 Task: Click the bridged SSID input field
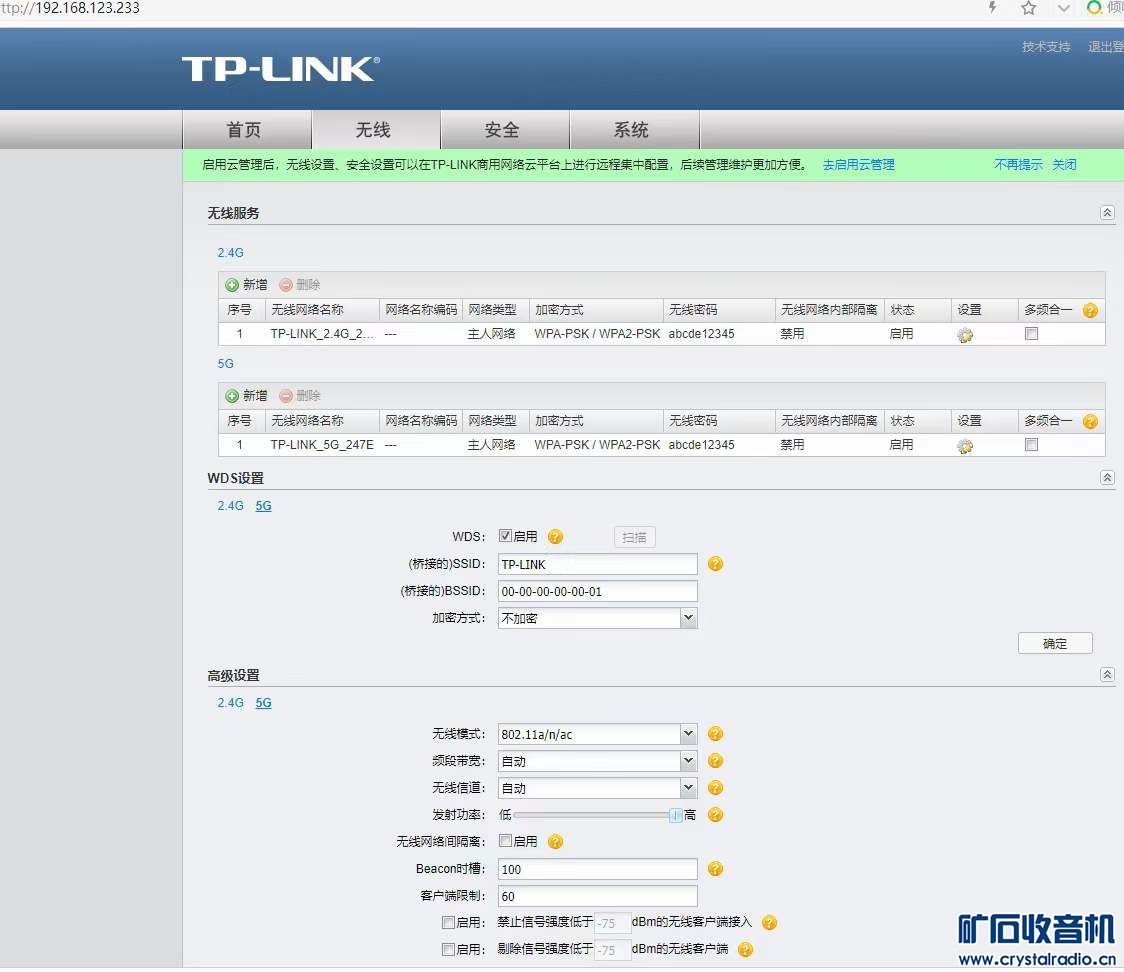click(x=597, y=564)
